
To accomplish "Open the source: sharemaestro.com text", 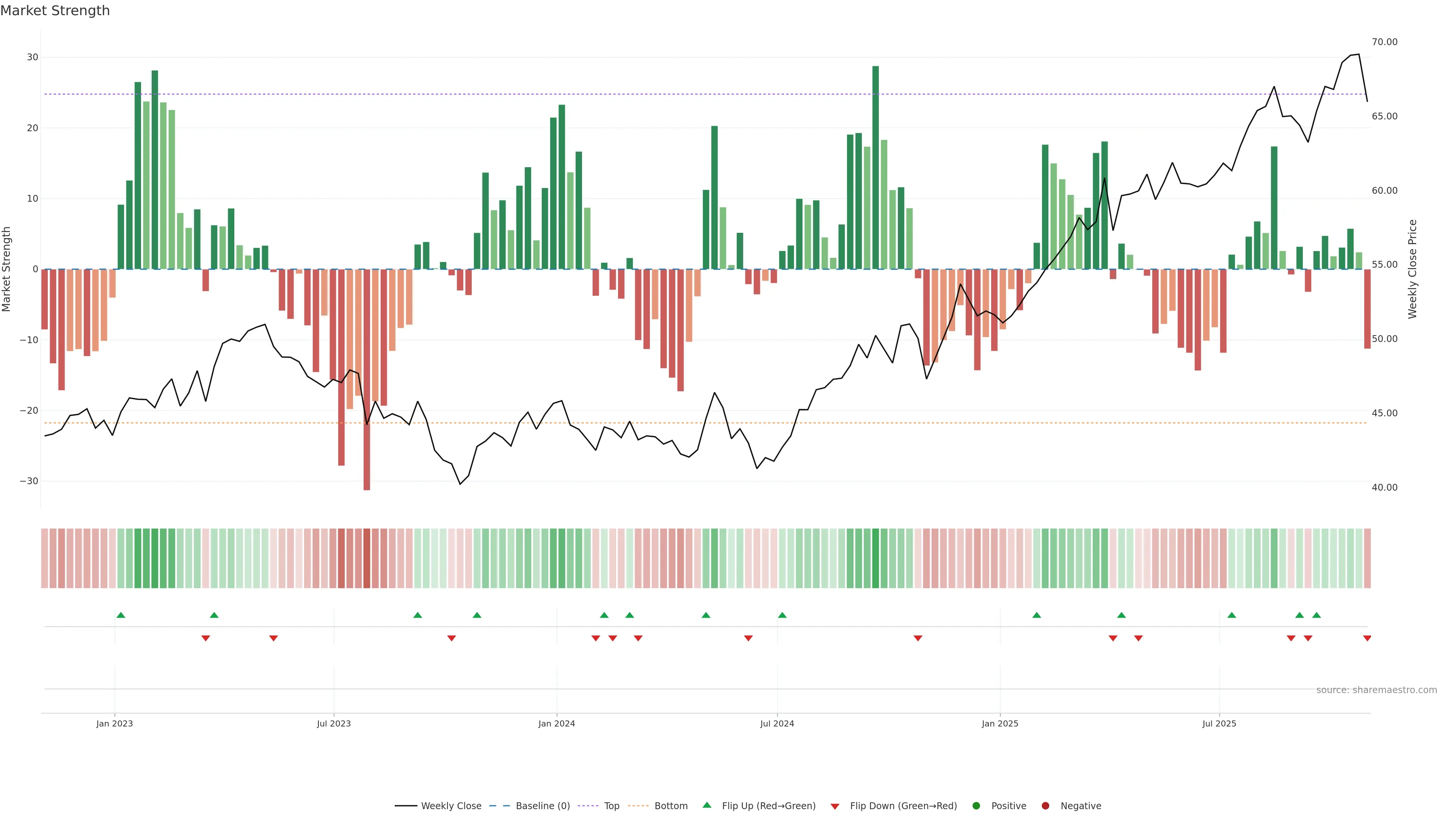I will click(x=1376, y=690).
